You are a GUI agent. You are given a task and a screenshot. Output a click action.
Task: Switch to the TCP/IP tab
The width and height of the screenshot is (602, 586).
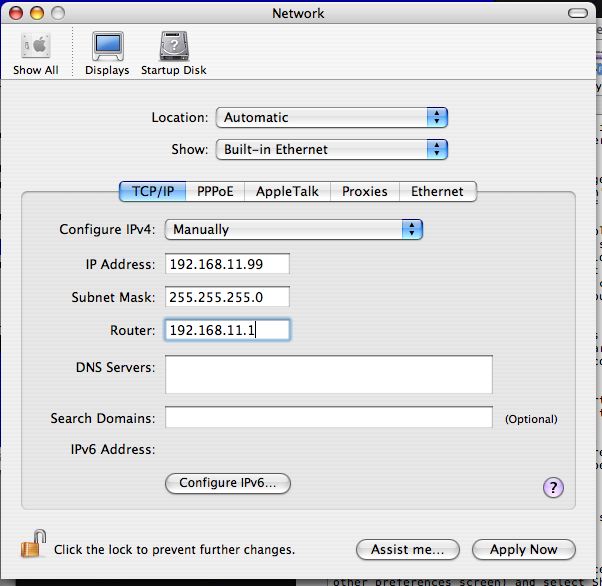tap(153, 191)
